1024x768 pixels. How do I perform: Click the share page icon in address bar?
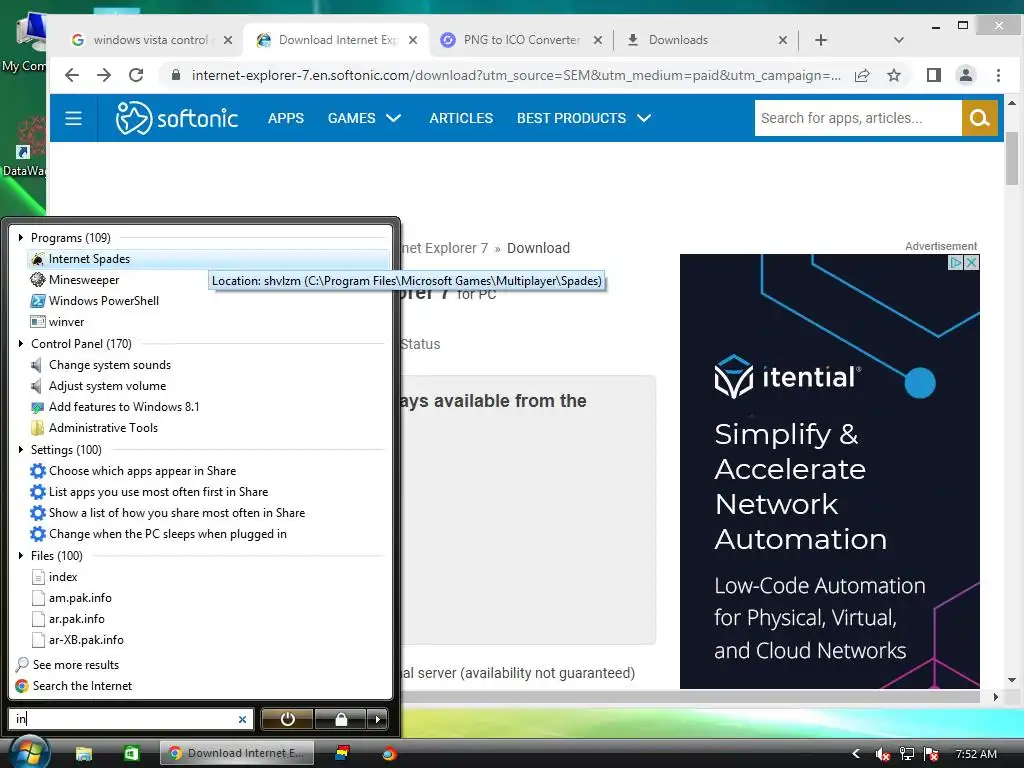pyautogui.click(x=862, y=75)
